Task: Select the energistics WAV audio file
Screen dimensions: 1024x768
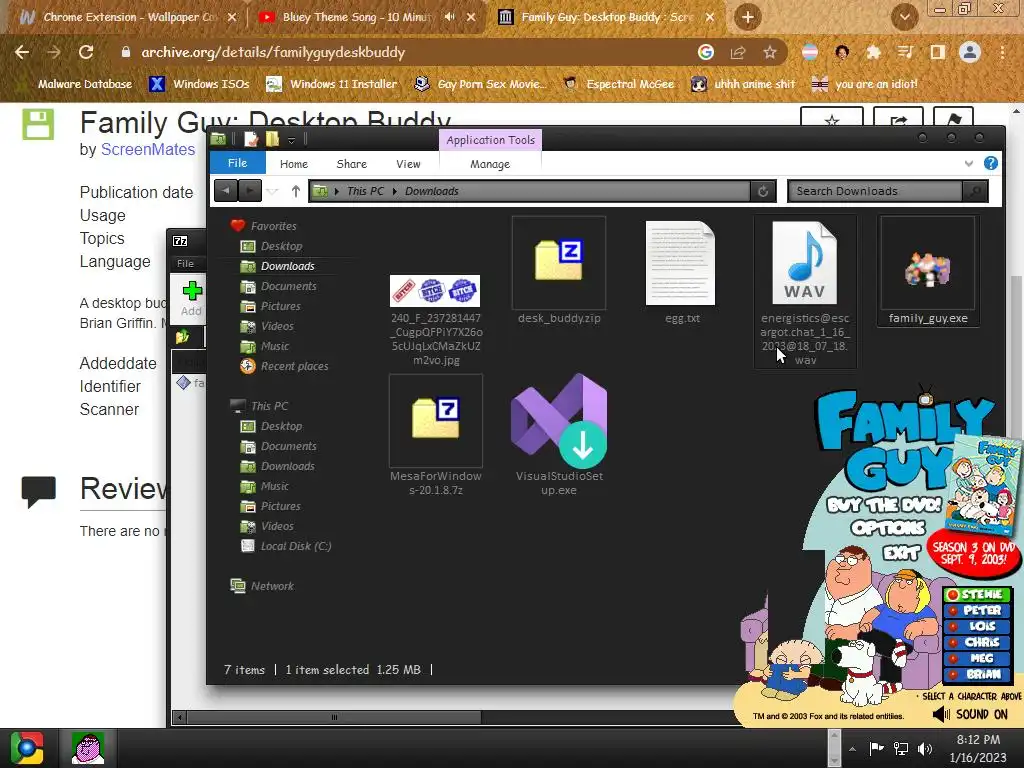Action: click(805, 263)
